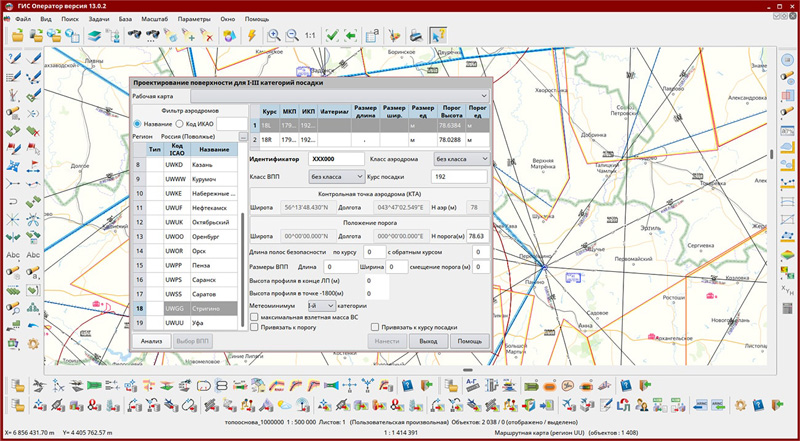Click the U-turn arrow icon in left panel
The image size is (800, 441).
pyautogui.click(x=13, y=201)
